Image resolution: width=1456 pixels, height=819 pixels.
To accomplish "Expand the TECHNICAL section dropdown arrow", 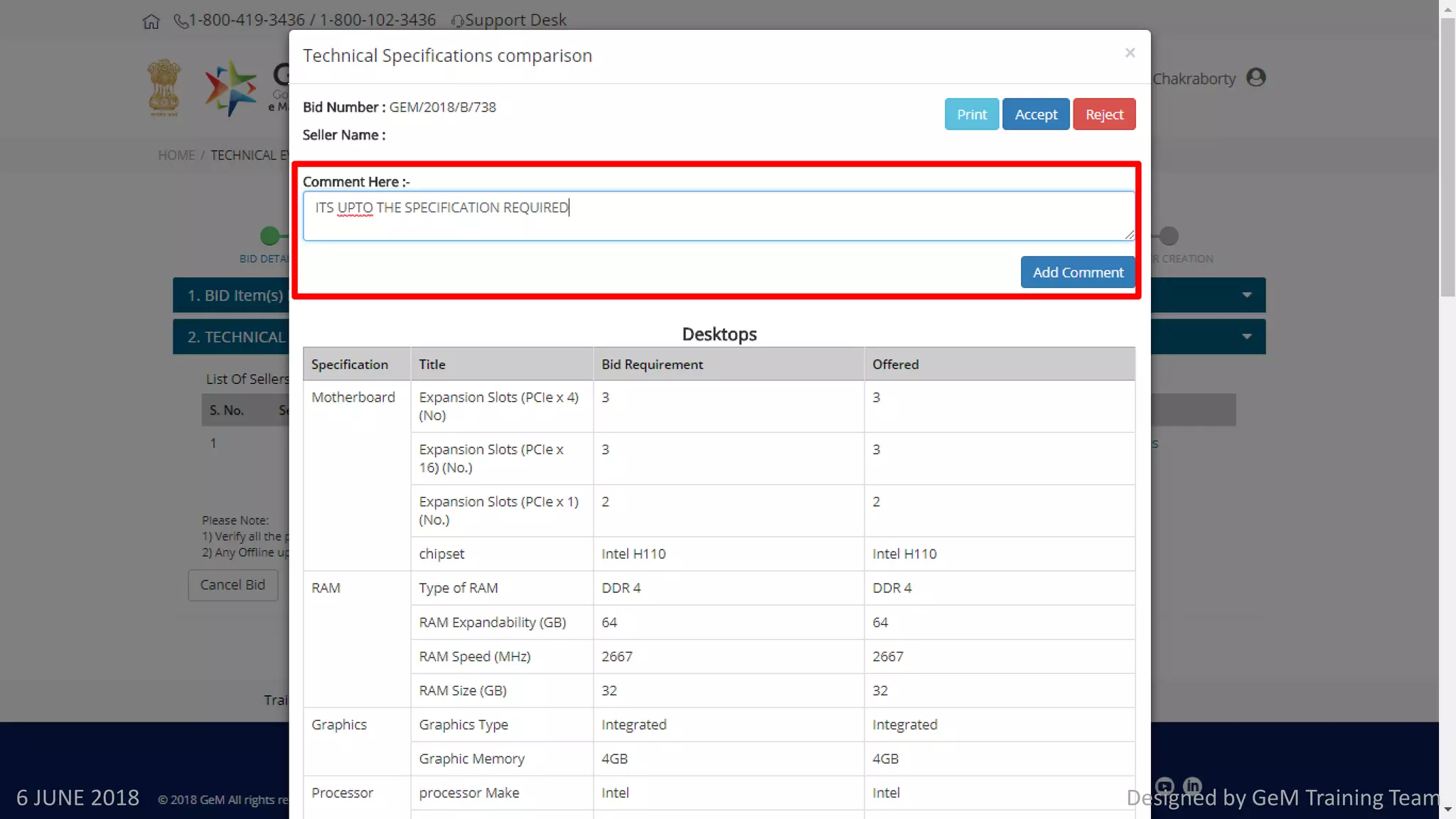I will 1246,336.
